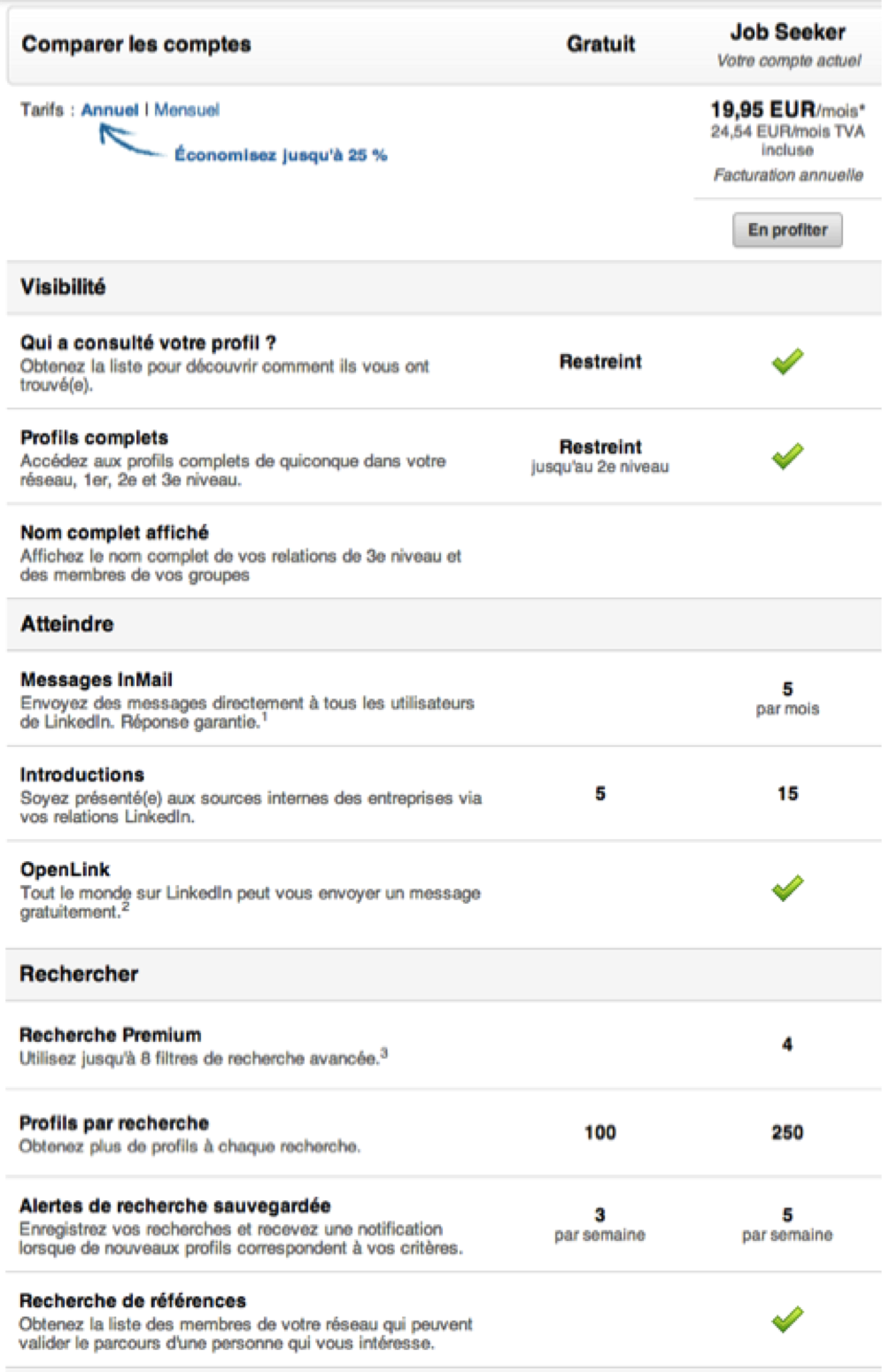
Task: Click the OpenLink green checkmark
Action: click(x=787, y=888)
